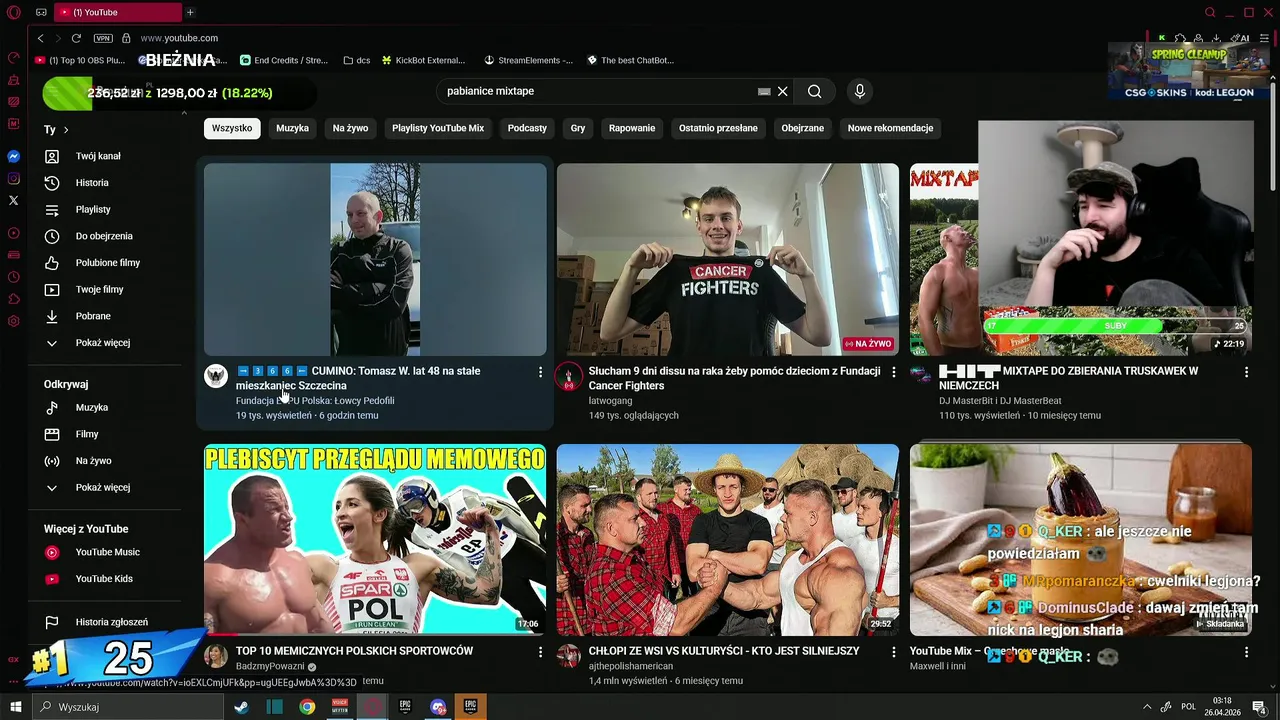Open the Opera sidebar settings gear icon
This screenshot has height=720, width=1280.
pyautogui.click(x=14, y=321)
